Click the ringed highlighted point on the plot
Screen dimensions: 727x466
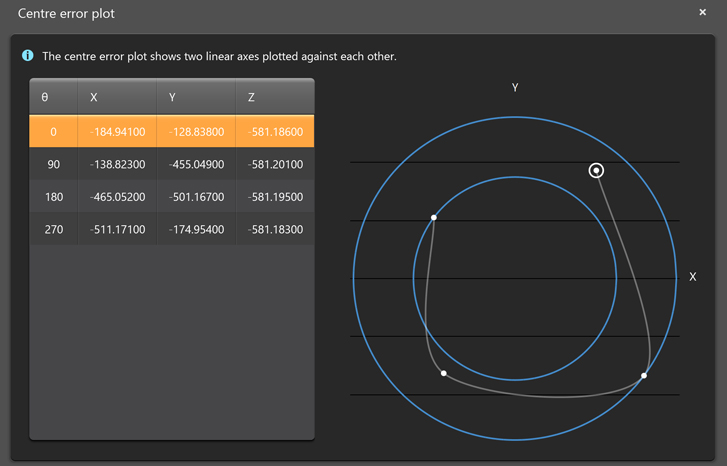click(596, 171)
